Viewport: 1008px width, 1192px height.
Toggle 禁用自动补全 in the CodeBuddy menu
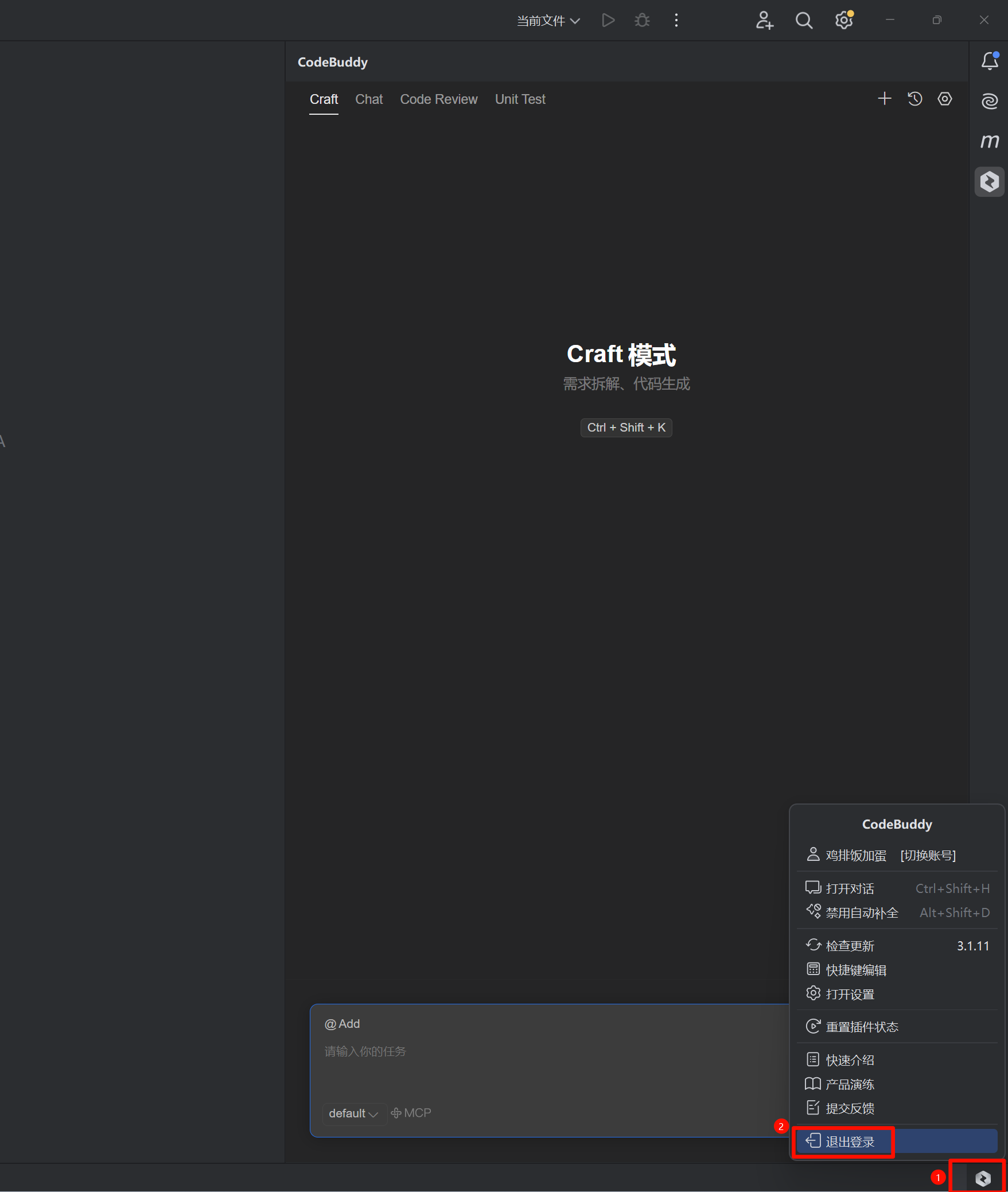point(861,913)
